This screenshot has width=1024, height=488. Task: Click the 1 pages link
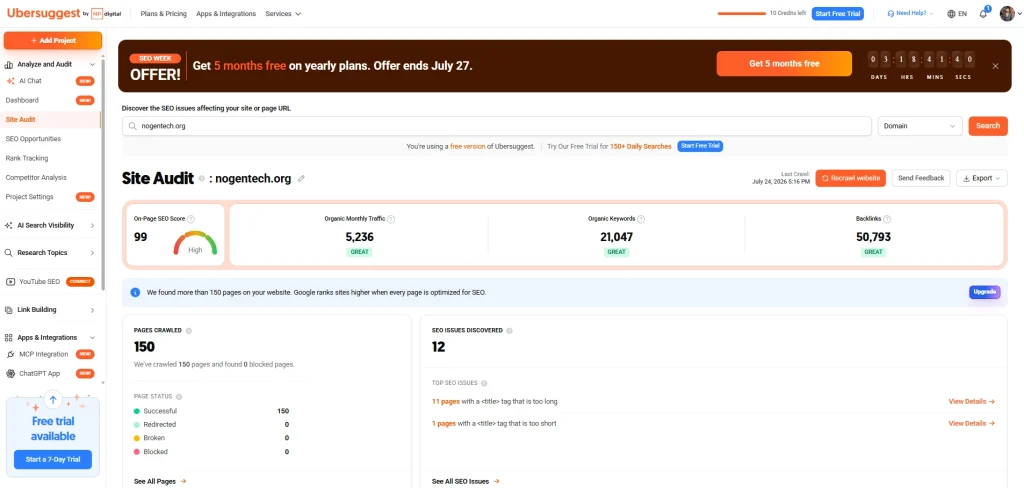[x=443, y=423]
